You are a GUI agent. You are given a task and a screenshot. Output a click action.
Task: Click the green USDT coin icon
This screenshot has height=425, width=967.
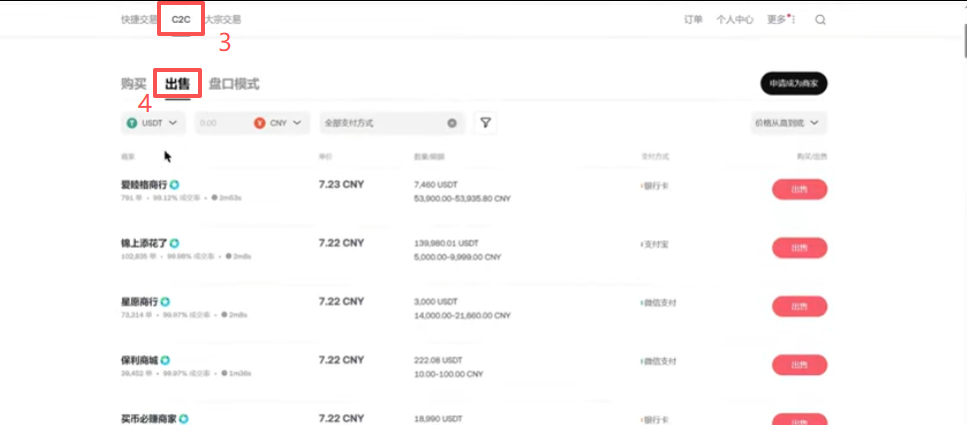tap(132, 123)
